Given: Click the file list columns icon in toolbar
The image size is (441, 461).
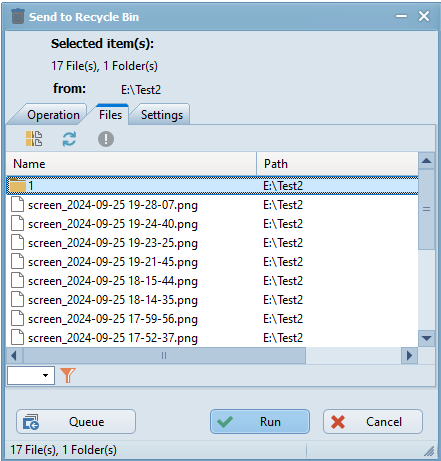Looking at the screenshot, I should coord(34,139).
